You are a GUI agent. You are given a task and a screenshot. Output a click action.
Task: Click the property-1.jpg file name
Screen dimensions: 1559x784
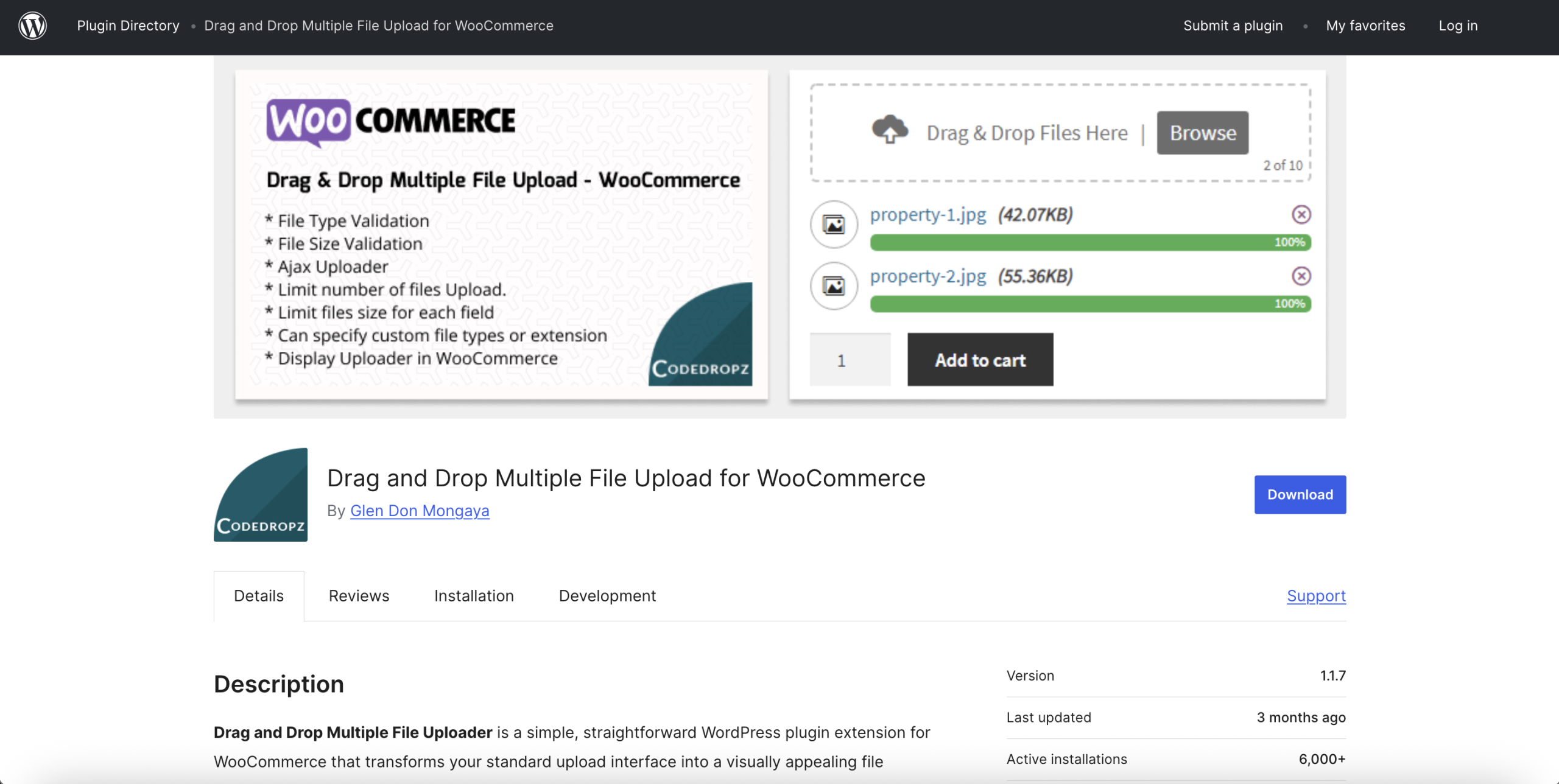[x=928, y=215]
